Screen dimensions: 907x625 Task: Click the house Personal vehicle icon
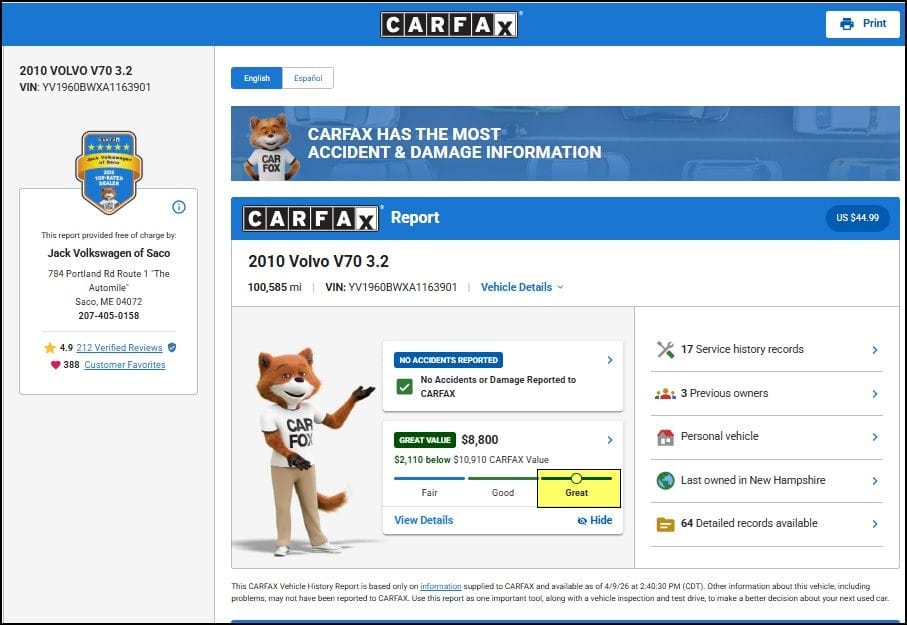click(x=665, y=437)
